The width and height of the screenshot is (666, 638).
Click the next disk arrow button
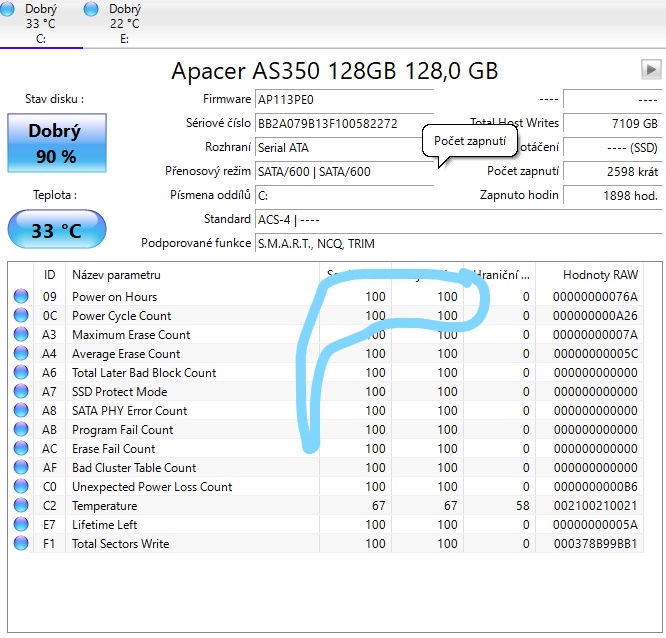pos(651,70)
